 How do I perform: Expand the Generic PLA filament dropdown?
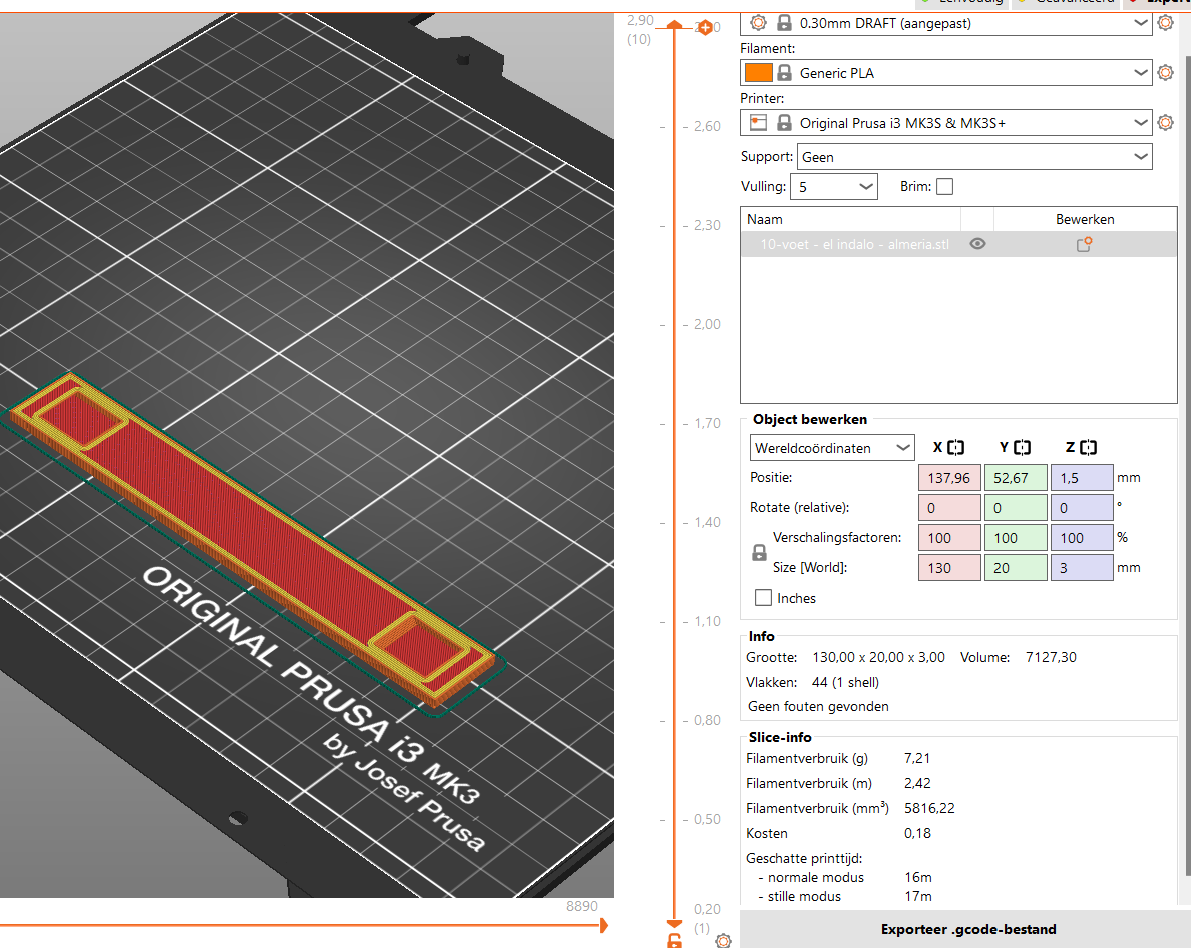(1140, 73)
